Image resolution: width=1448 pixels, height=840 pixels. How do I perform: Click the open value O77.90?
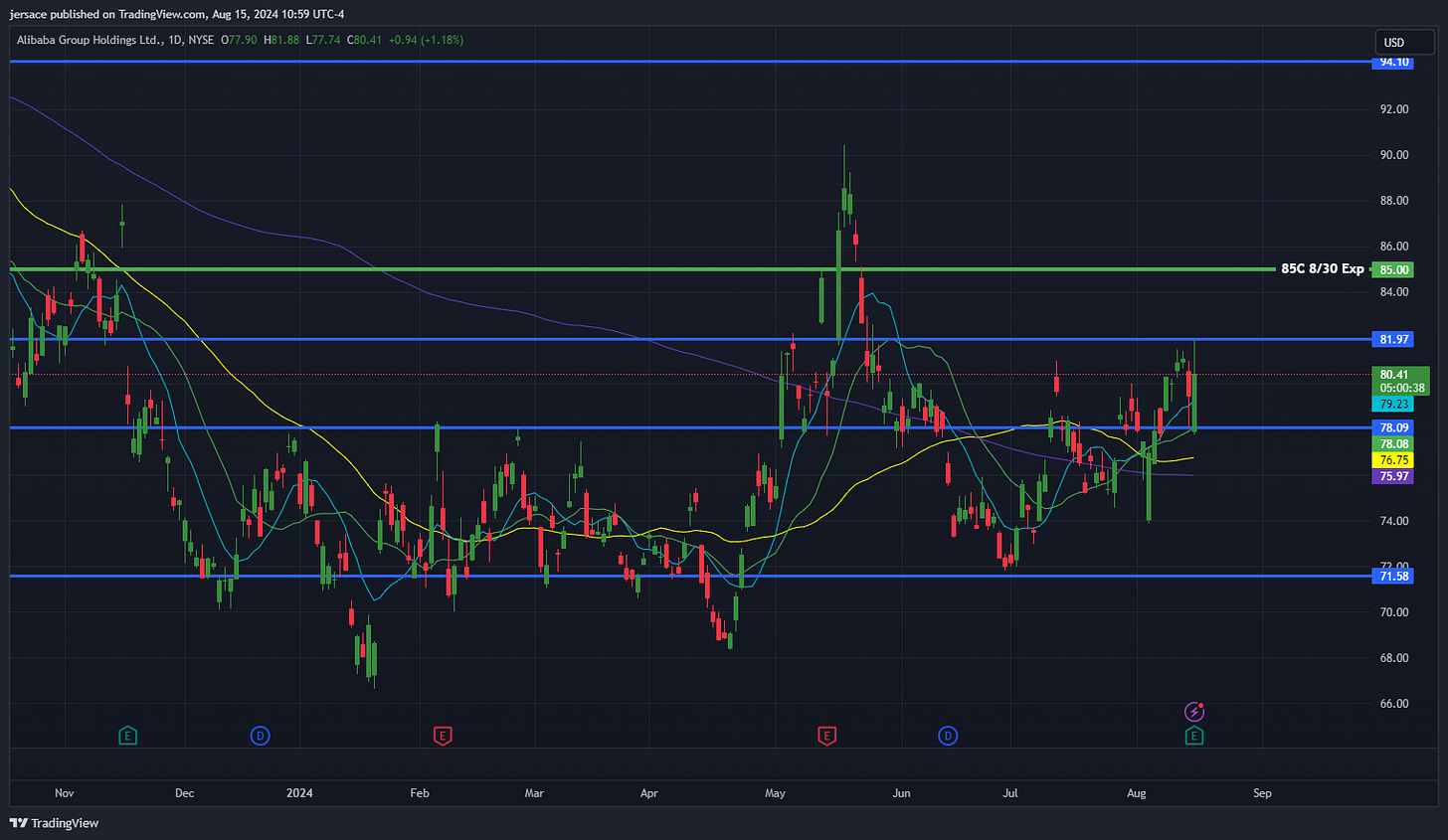pyautogui.click(x=240, y=40)
